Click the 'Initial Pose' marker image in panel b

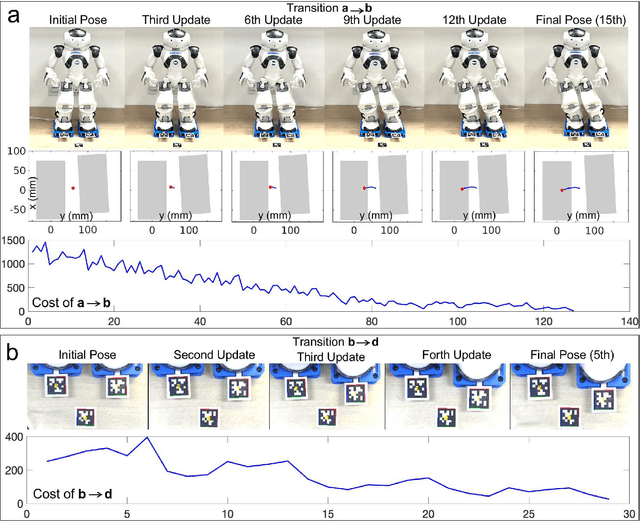[x=87, y=396]
